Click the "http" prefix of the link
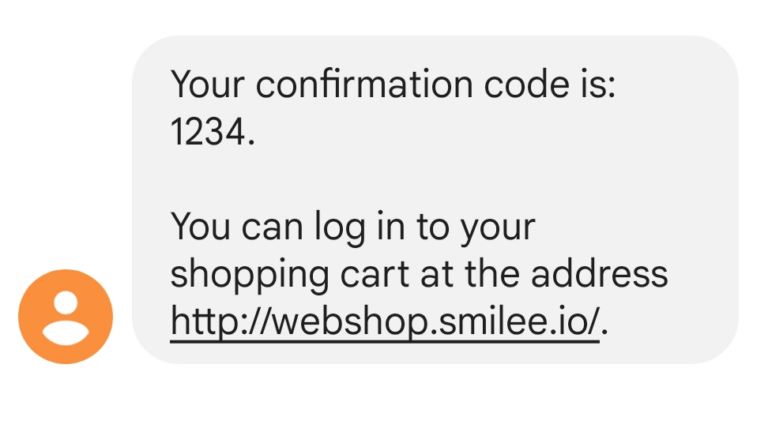Image resolution: width=768 pixels, height=432 pixels. [x=202, y=322]
